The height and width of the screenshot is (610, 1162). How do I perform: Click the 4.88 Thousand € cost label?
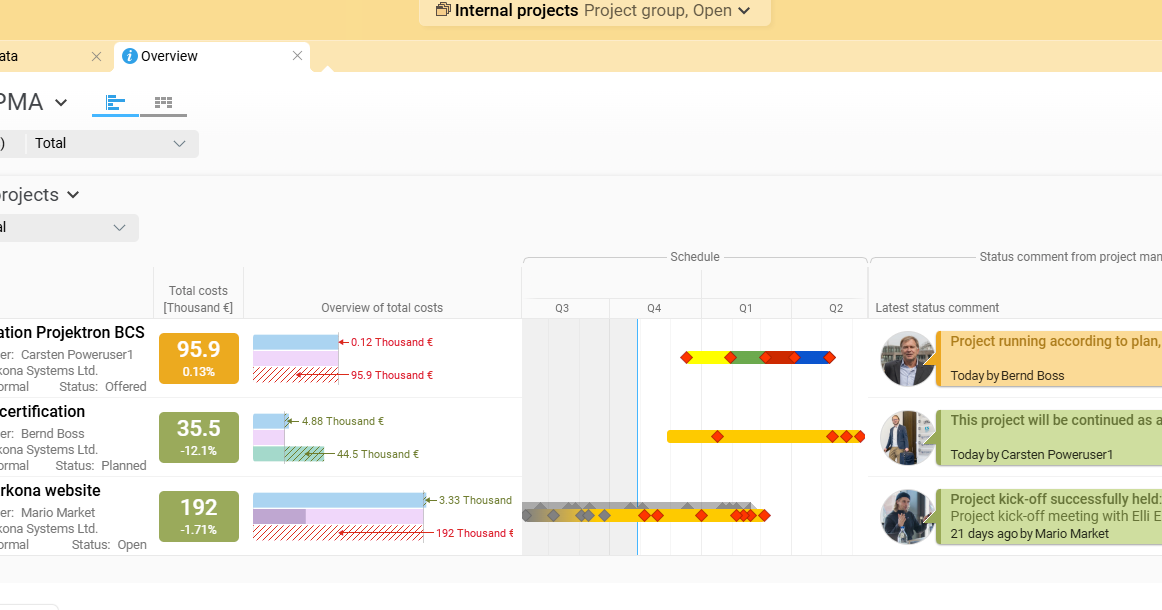click(342, 421)
